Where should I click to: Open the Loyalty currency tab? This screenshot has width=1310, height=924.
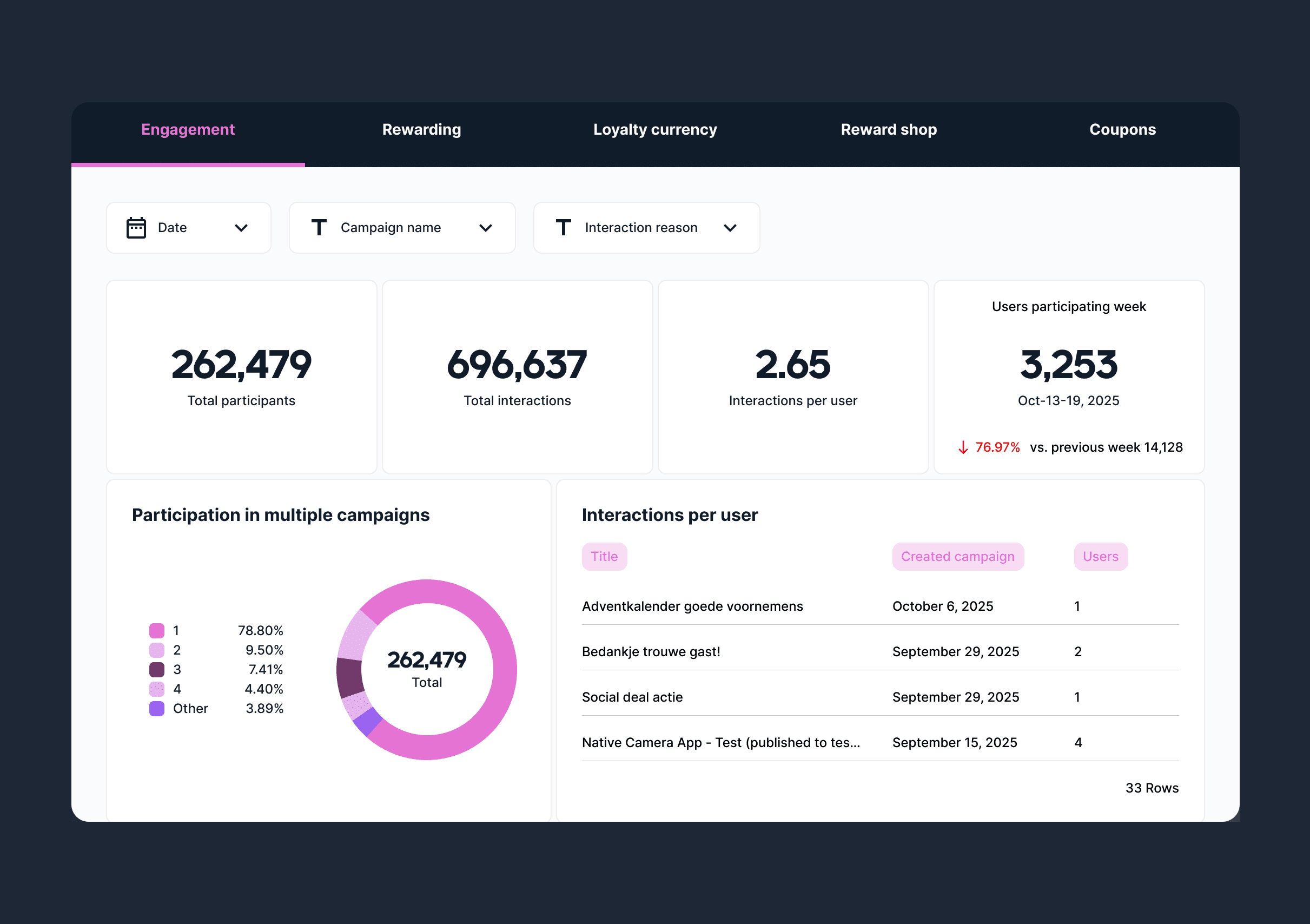tap(654, 129)
